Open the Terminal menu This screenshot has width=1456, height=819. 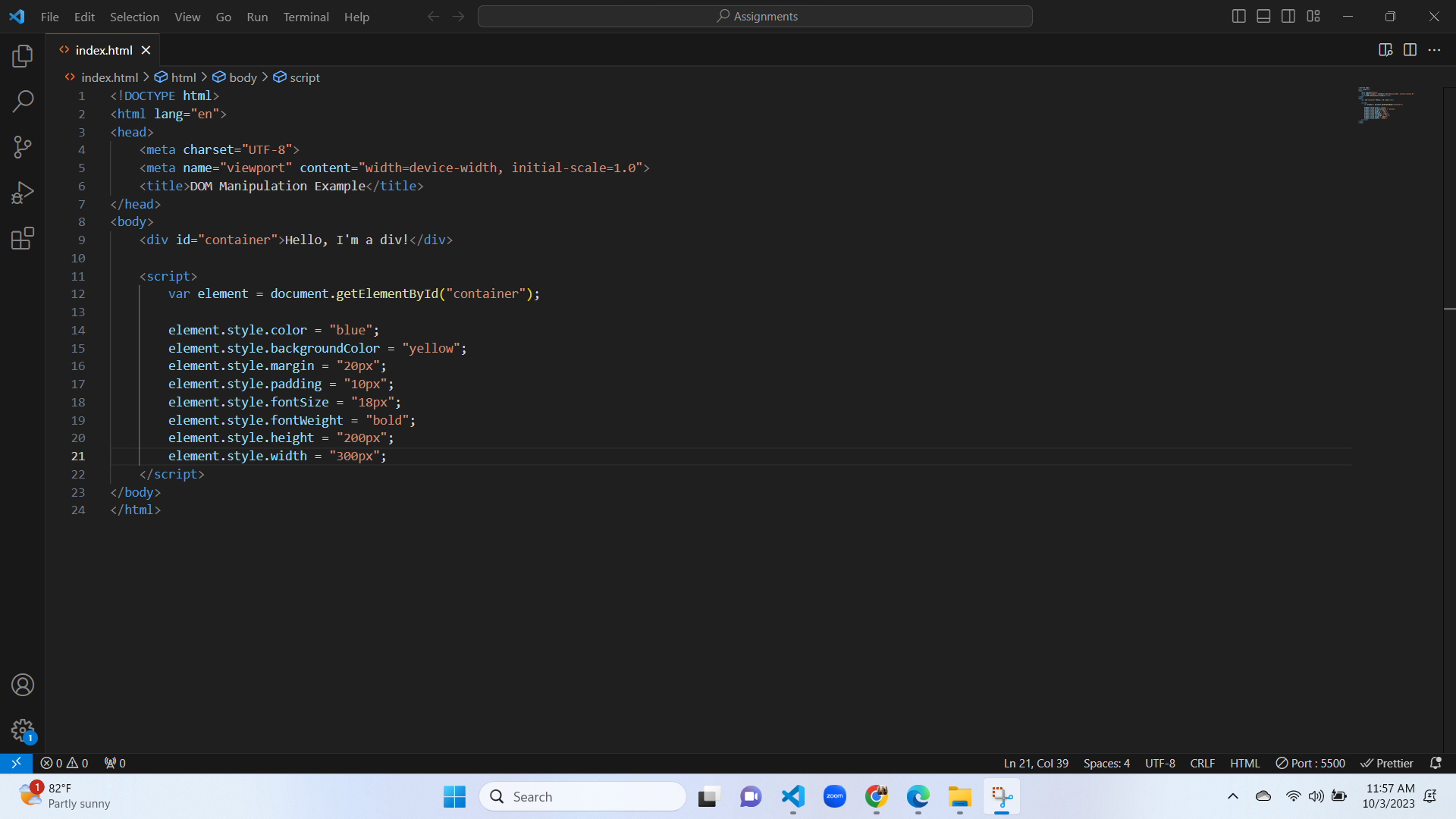(306, 16)
